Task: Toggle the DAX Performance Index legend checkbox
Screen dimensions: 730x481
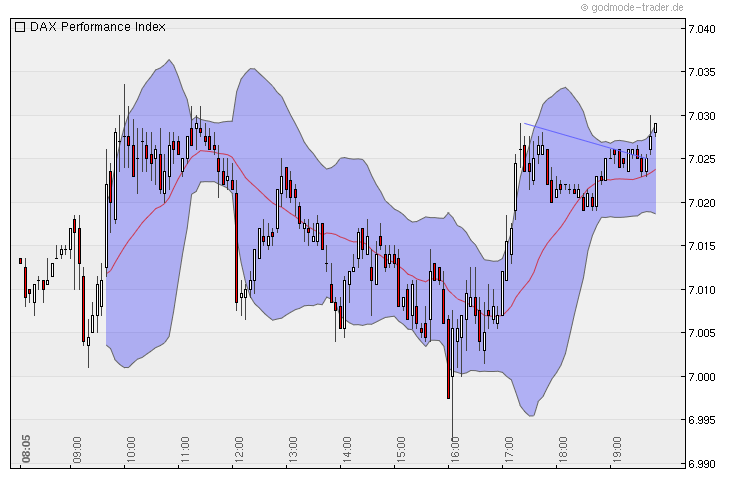Action: click(20, 27)
